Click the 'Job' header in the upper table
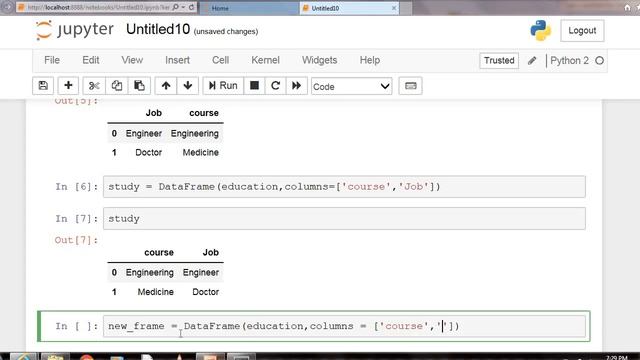The height and width of the screenshot is (360, 640). coord(153,113)
